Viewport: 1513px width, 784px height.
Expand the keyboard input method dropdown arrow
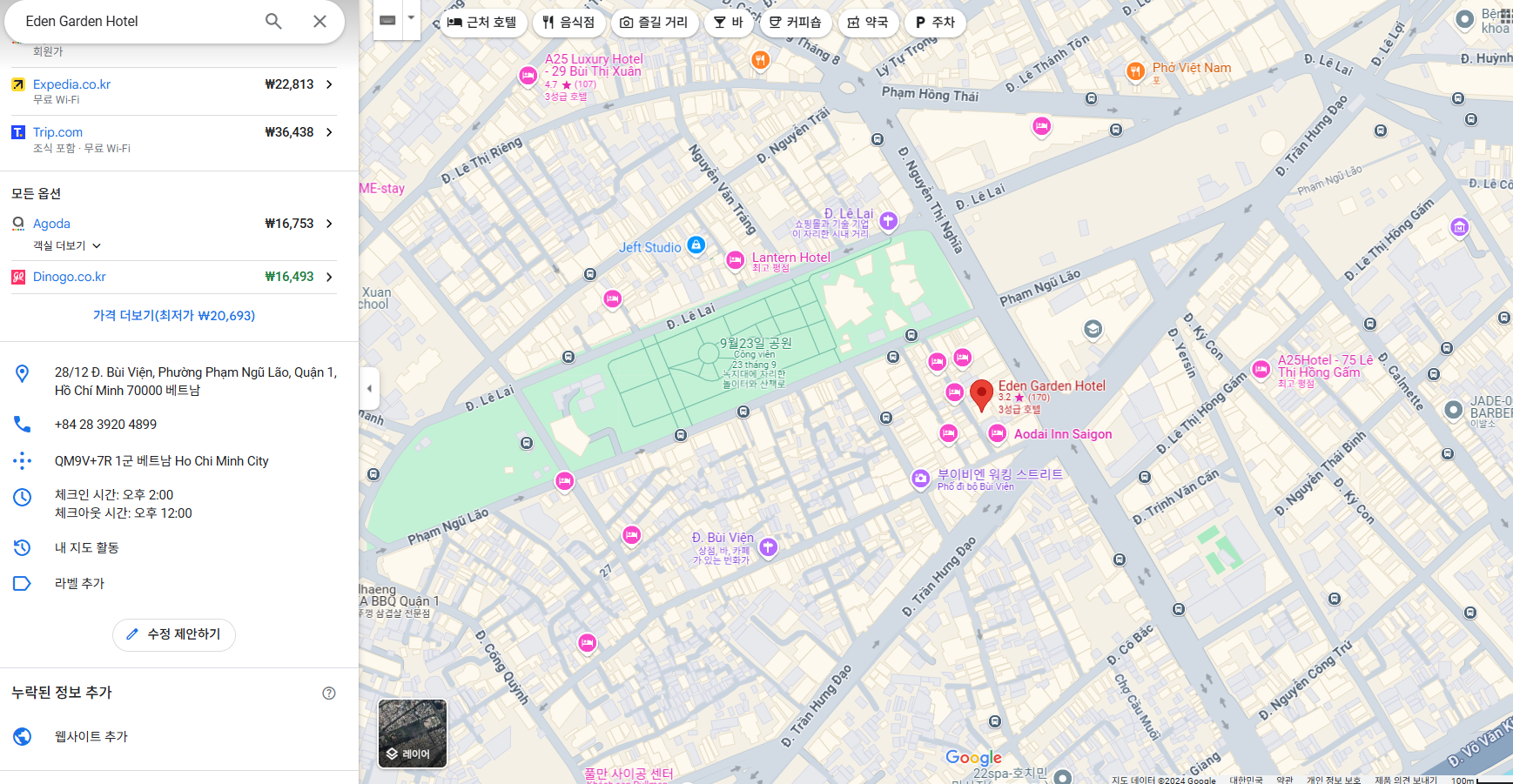tap(411, 17)
